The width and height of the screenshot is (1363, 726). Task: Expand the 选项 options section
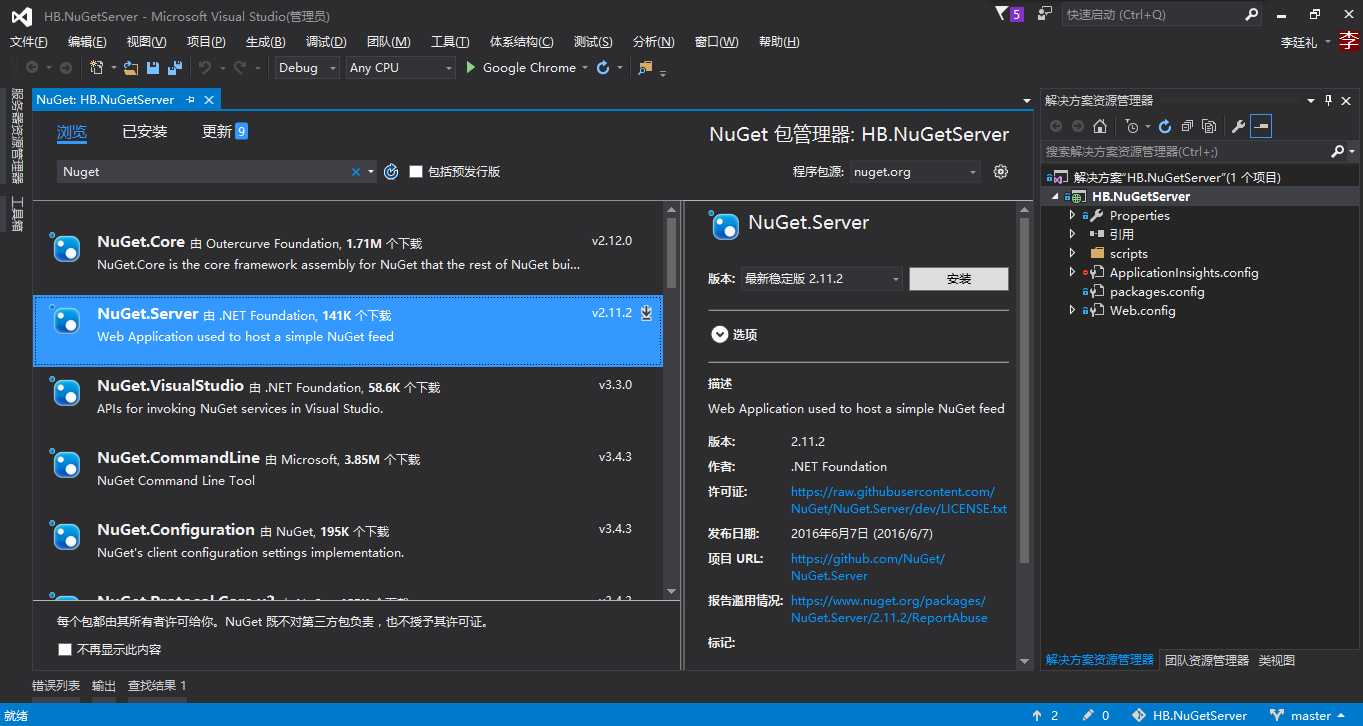(719, 335)
